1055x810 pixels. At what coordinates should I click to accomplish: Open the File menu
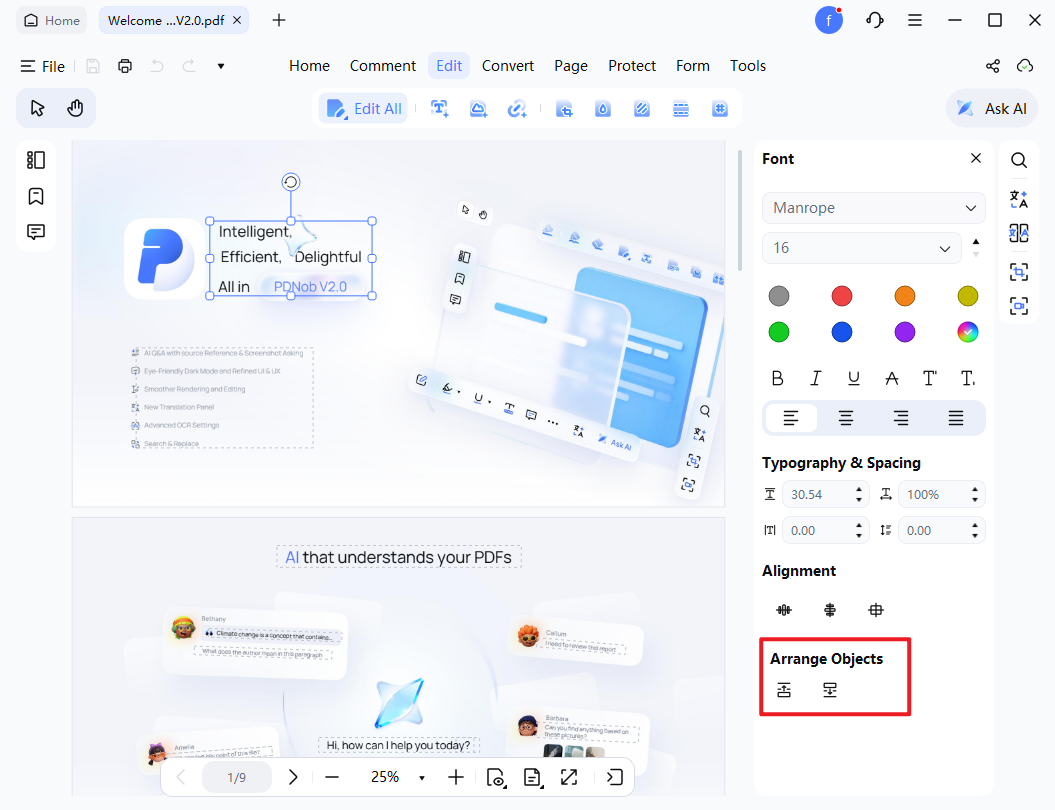(x=42, y=66)
